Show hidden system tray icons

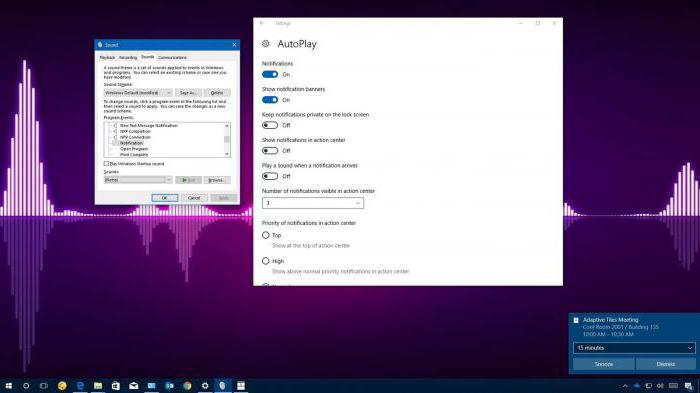click(625, 386)
